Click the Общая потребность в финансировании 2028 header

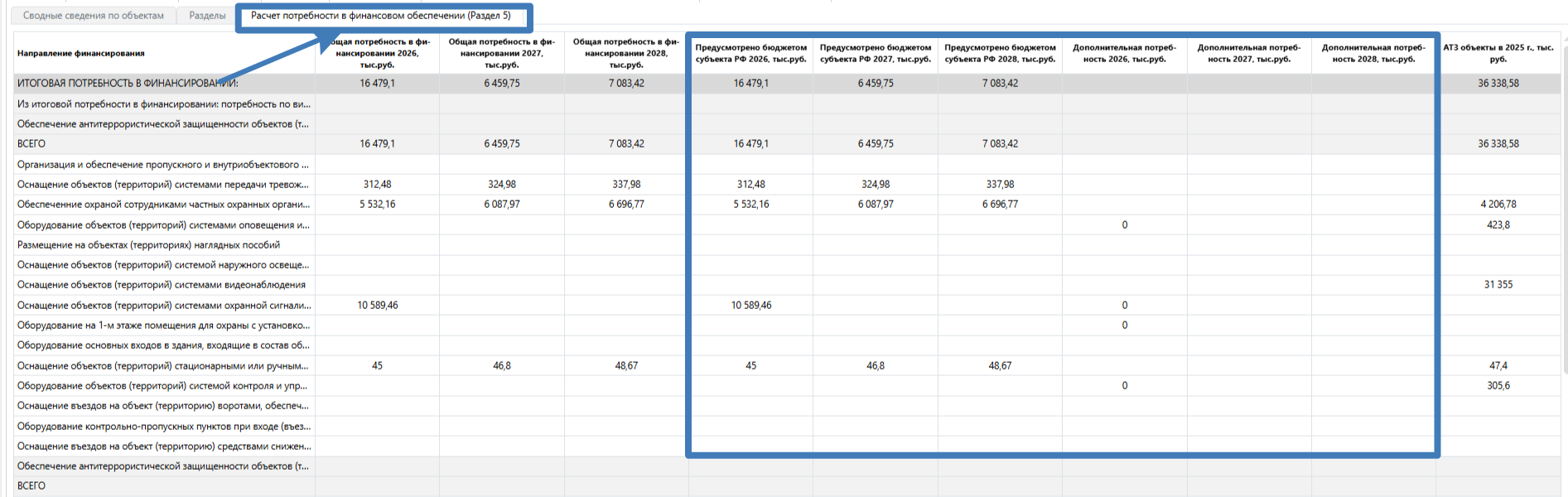click(626, 53)
